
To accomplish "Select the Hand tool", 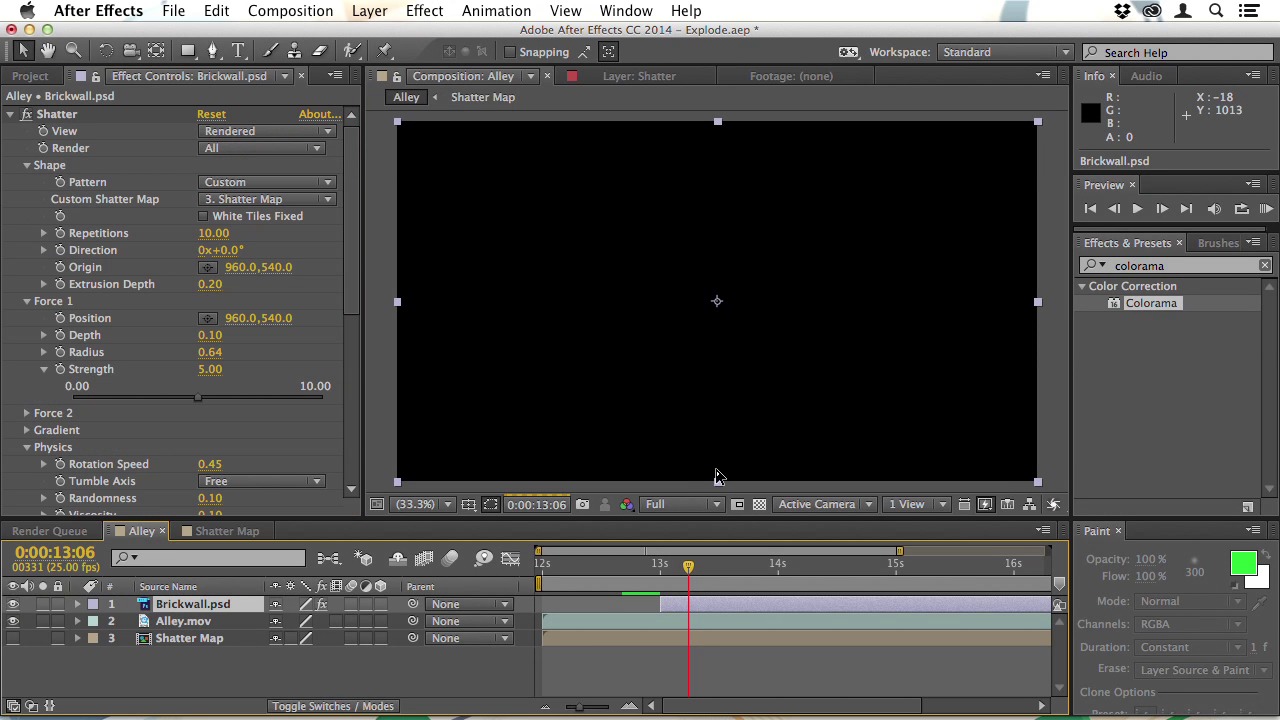I will [x=49, y=51].
